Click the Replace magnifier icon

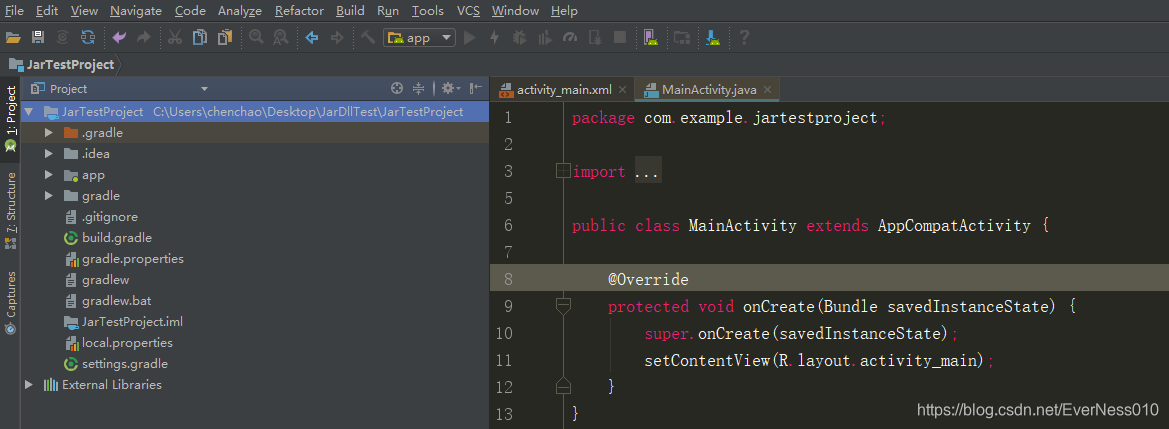(280, 37)
